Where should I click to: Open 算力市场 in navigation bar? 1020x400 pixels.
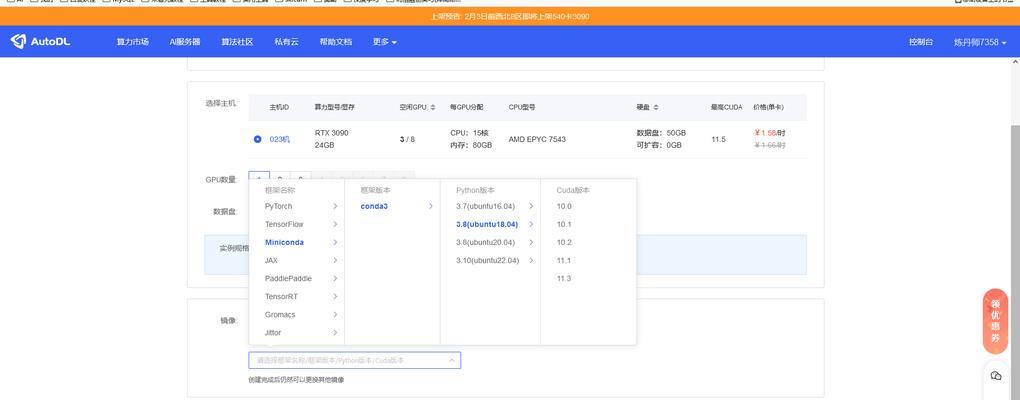[133, 42]
